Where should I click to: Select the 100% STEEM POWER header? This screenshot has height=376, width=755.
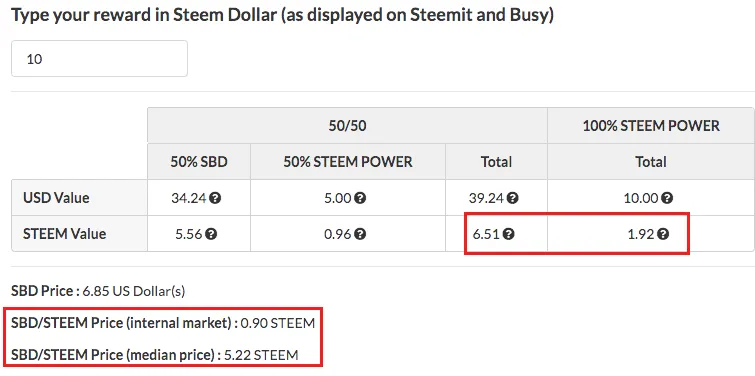(x=651, y=126)
